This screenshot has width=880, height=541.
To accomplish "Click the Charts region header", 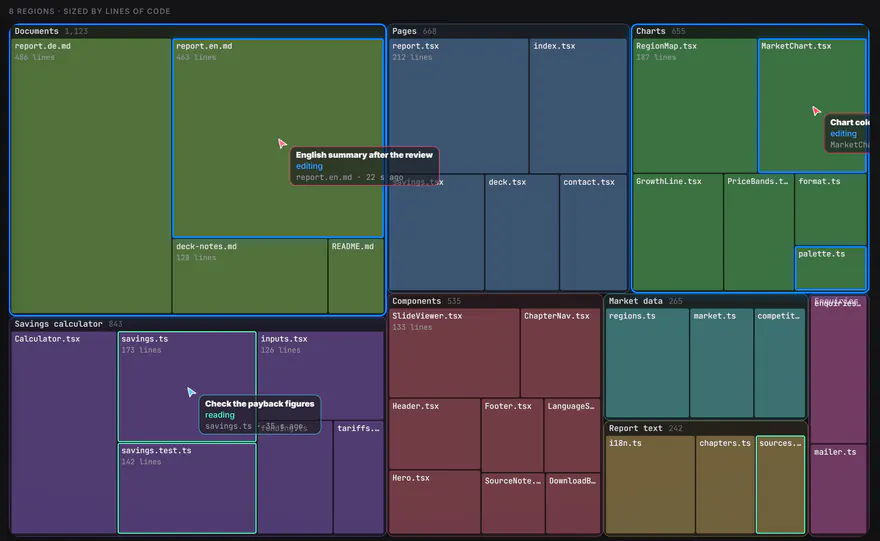I will [x=750, y=31].
